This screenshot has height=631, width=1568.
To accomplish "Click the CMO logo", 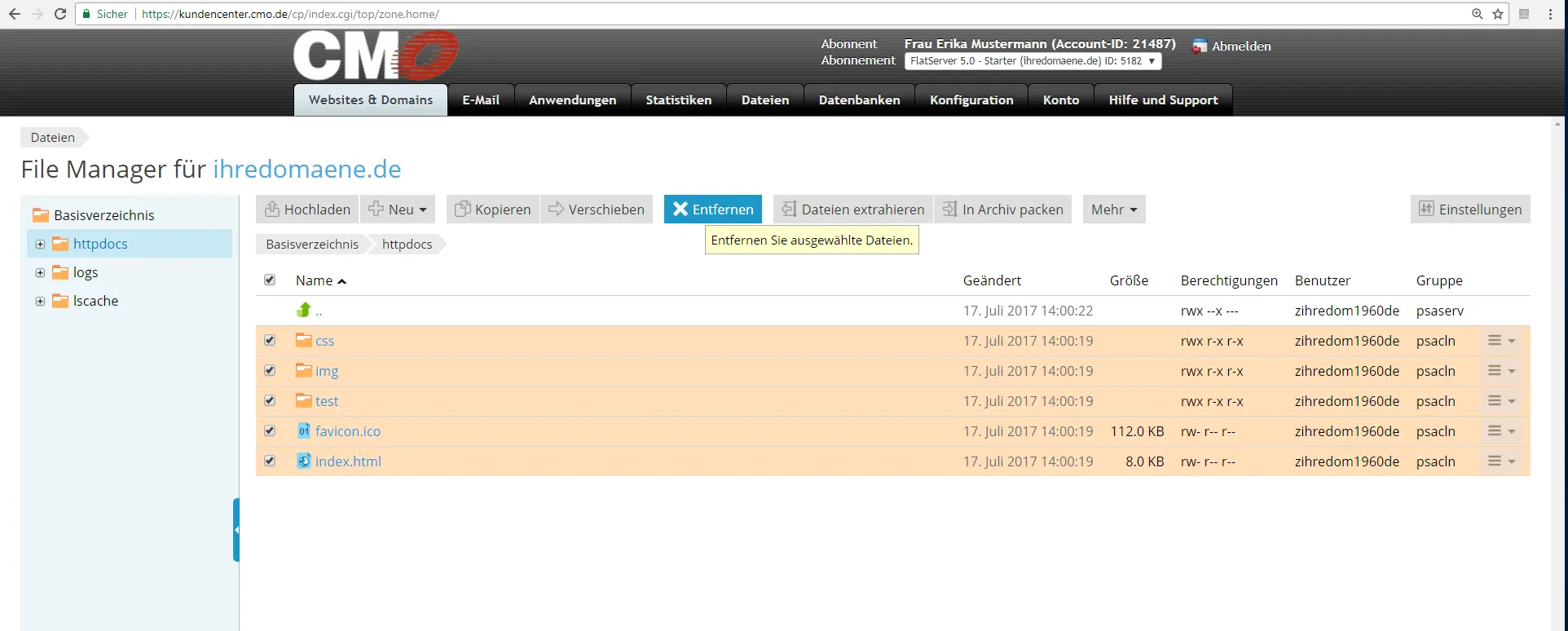I will [x=377, y=55].
